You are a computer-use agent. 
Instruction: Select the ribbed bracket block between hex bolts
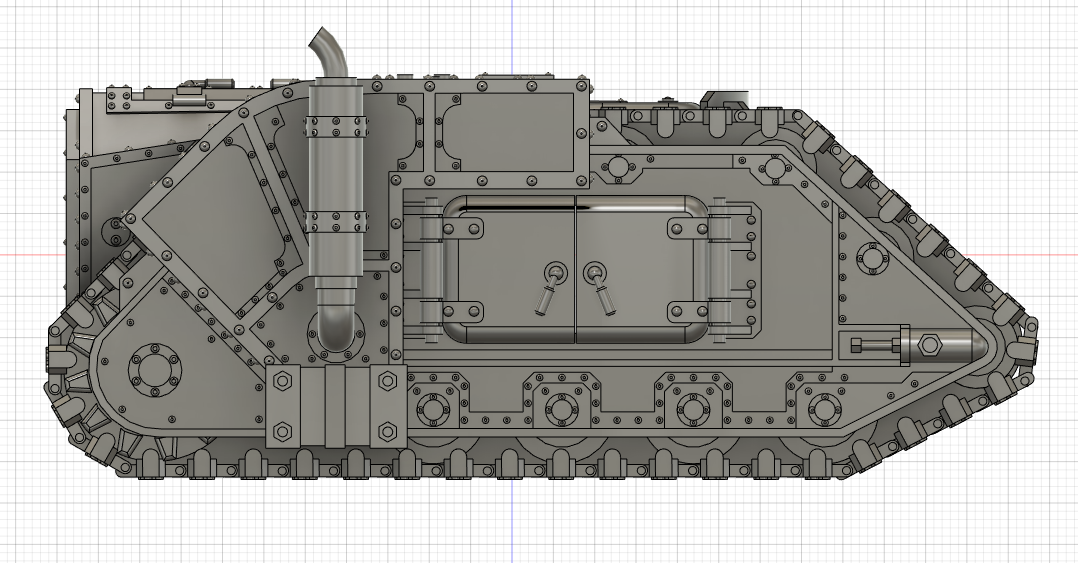click(x=335, y=406)
